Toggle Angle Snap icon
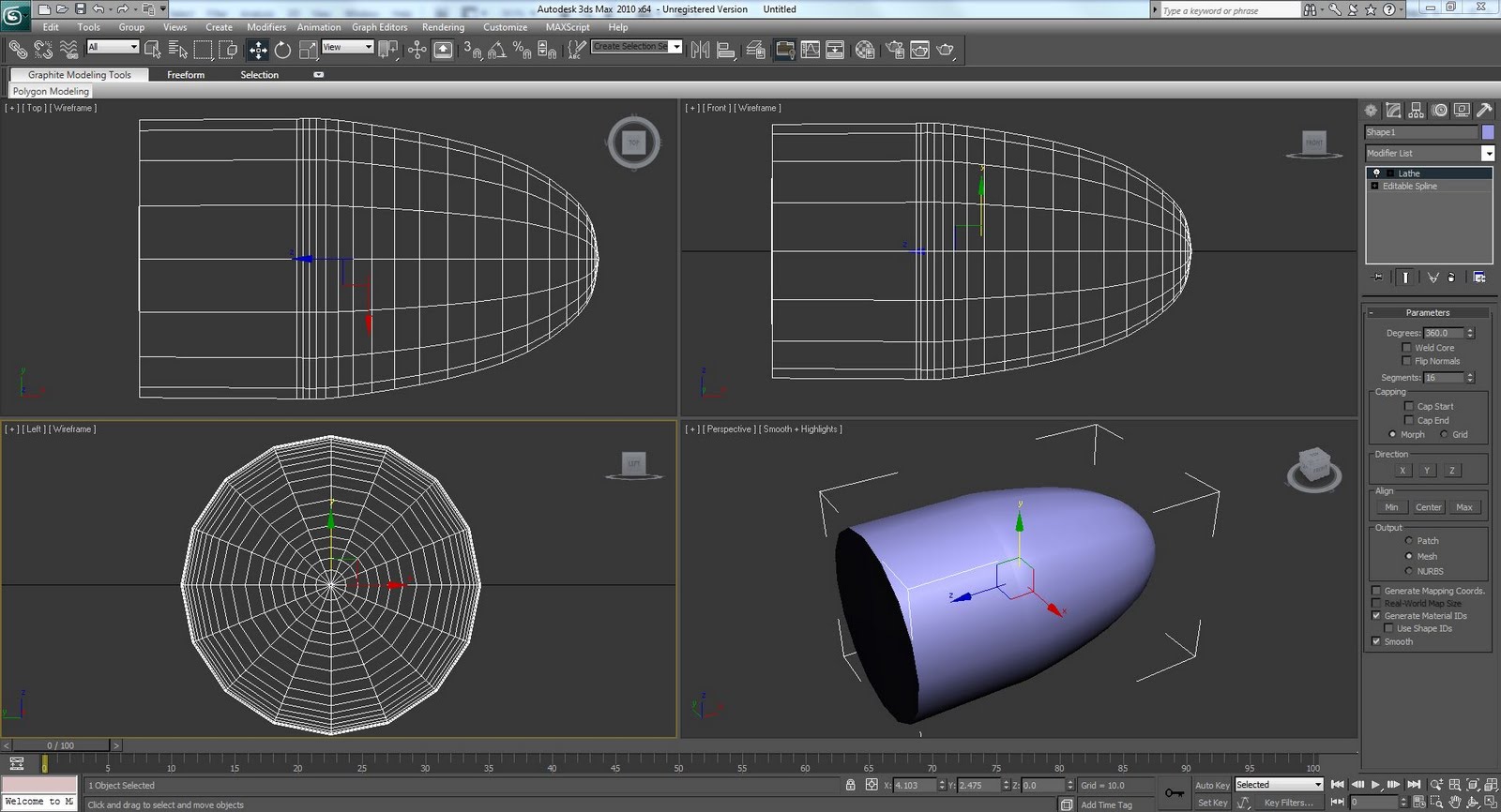The height and width of the screenshot is (812, 1501). coord(497,50)
